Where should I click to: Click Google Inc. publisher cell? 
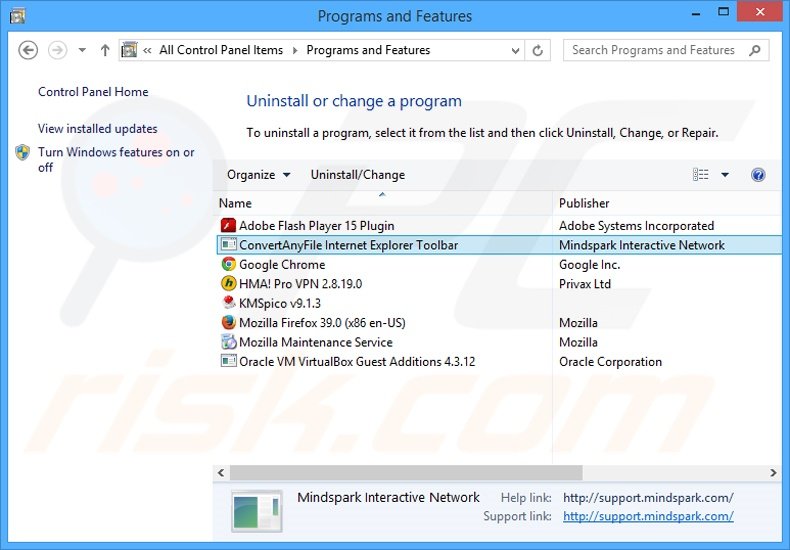pos(589,264)
